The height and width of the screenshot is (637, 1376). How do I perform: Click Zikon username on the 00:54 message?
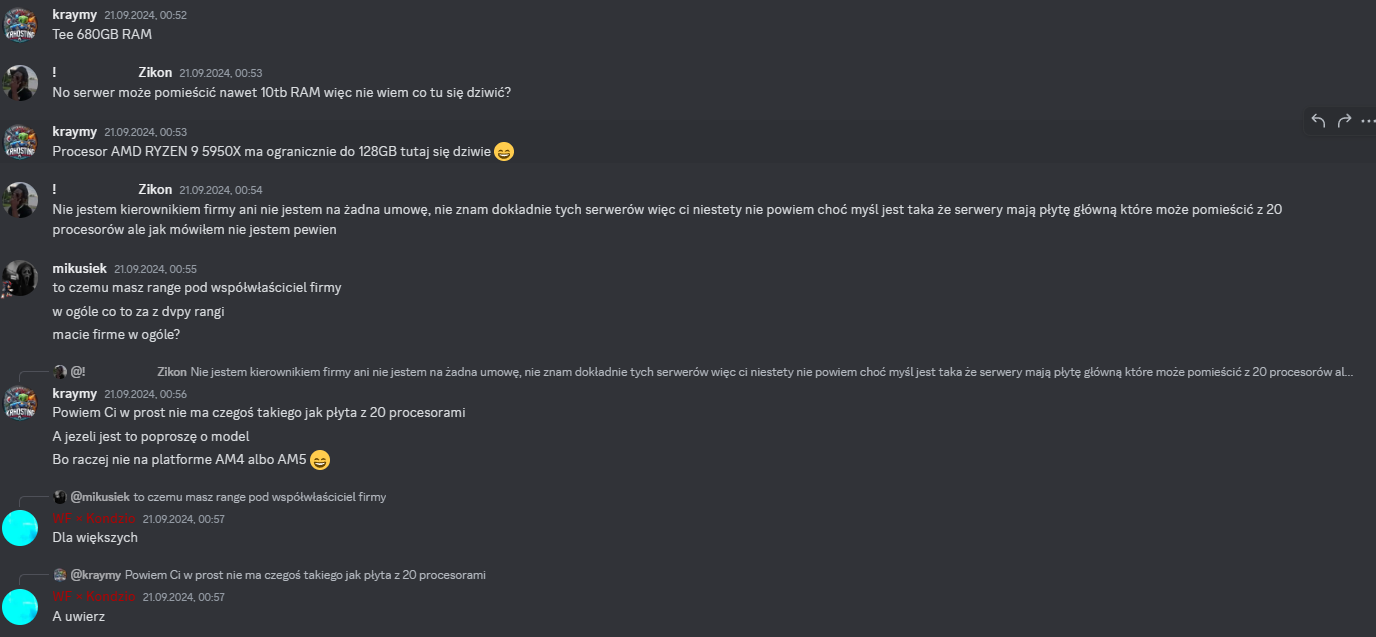click(155, 189)
